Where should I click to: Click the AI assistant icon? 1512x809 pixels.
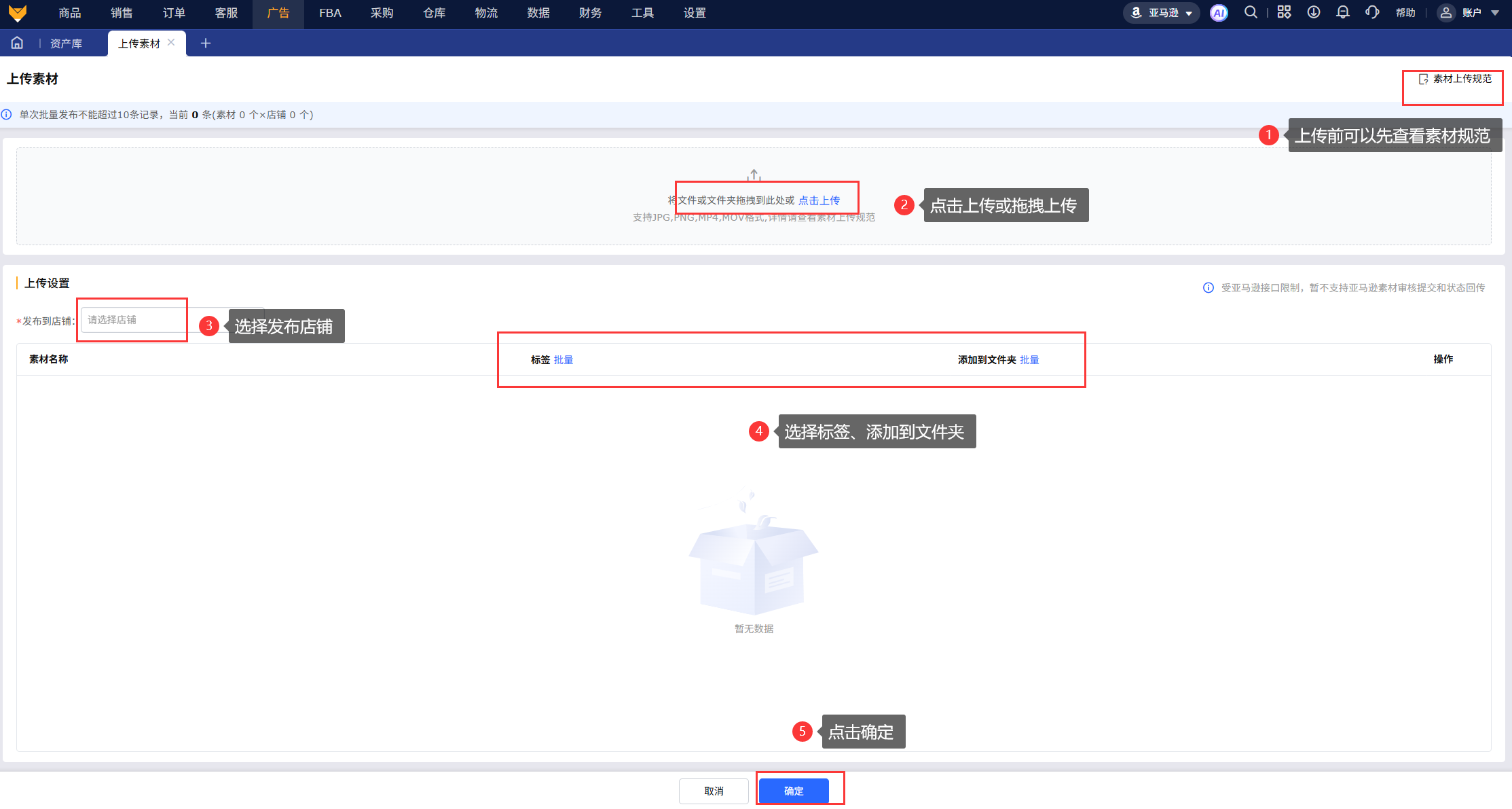pyautogui.click(x=1219, y=13)
